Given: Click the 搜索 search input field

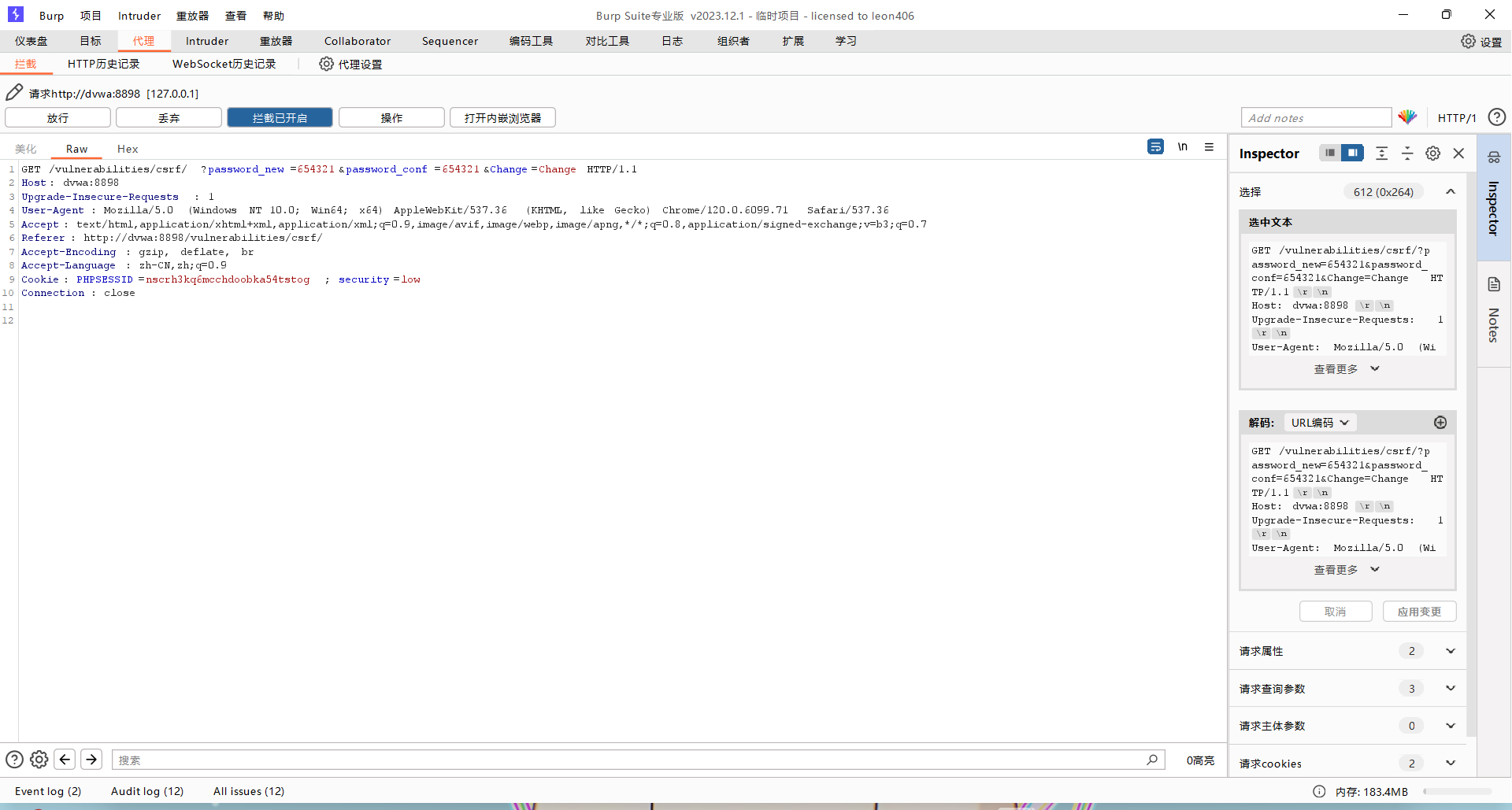Looking at the screenshot, I should [x=638, y=760].
